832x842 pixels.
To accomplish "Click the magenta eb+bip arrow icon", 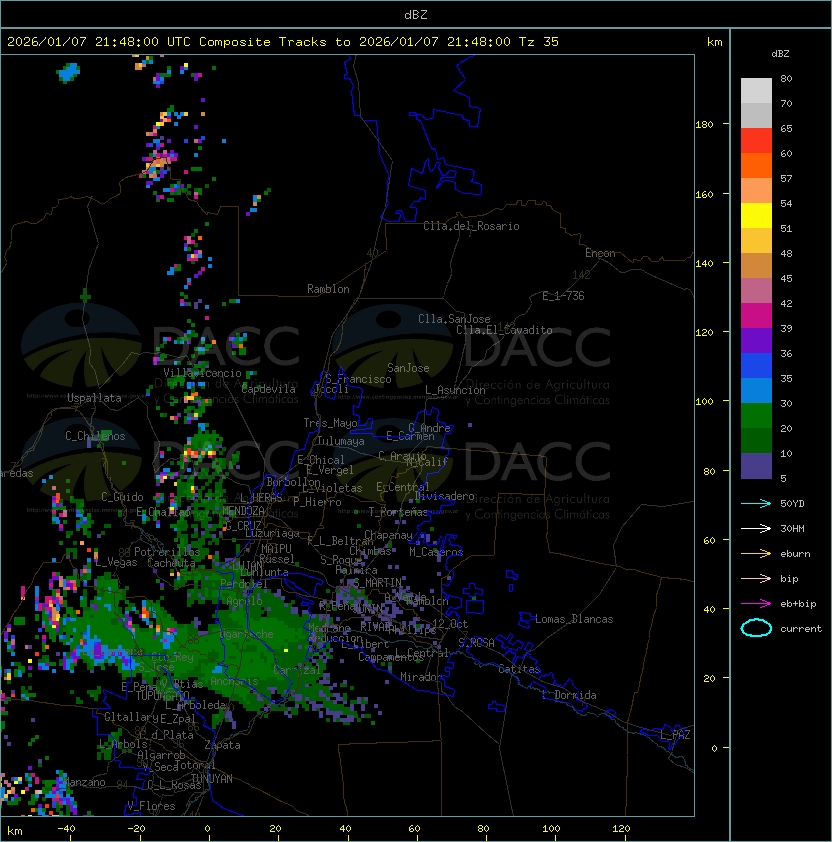I will pos(756,604).
